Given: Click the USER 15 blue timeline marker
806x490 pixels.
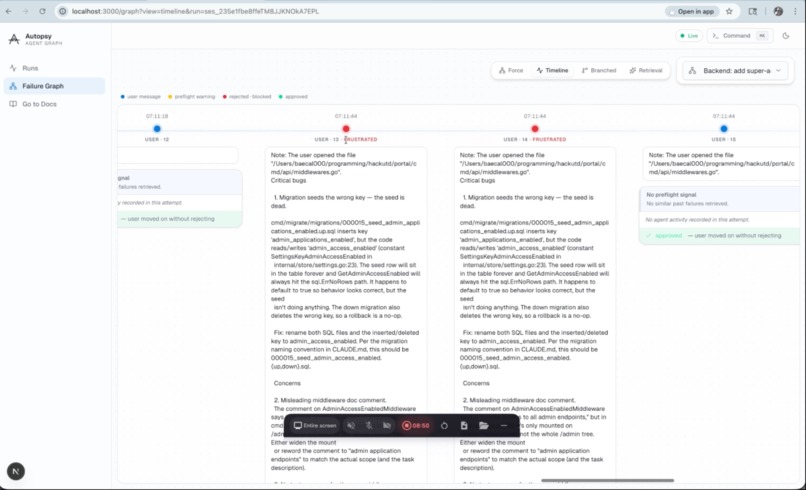Looking at the screenshot, I should (x=724, y=129).
